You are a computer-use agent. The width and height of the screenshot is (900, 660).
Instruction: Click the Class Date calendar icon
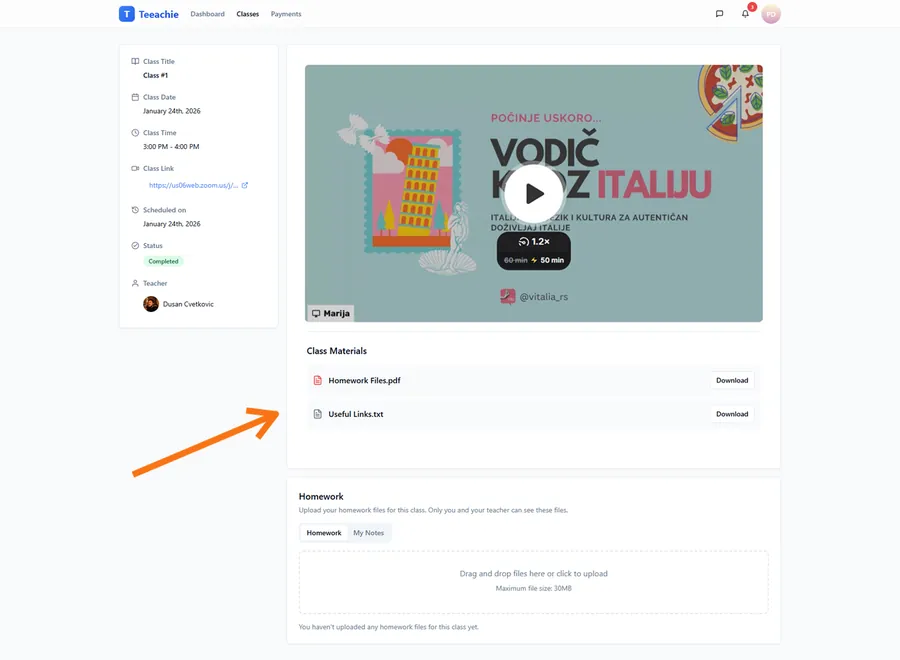coord(136,97)
